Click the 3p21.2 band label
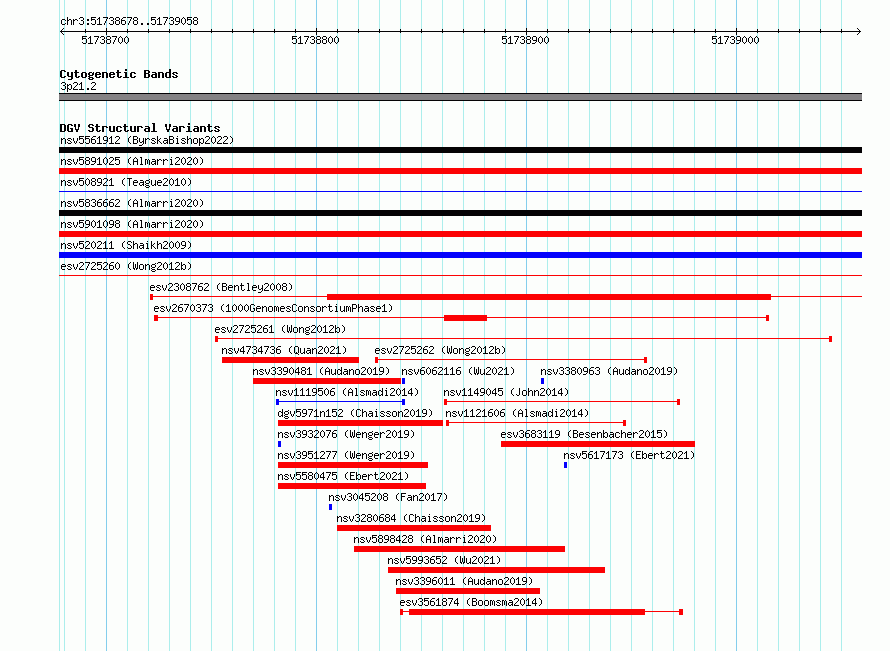The height and width of the screenshot is (651, 890). (x=78, y=86)
